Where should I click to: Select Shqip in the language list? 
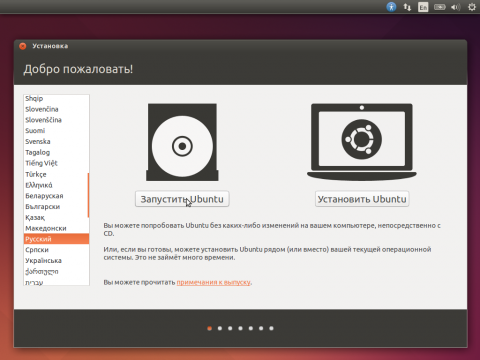(x=56, y=98)
